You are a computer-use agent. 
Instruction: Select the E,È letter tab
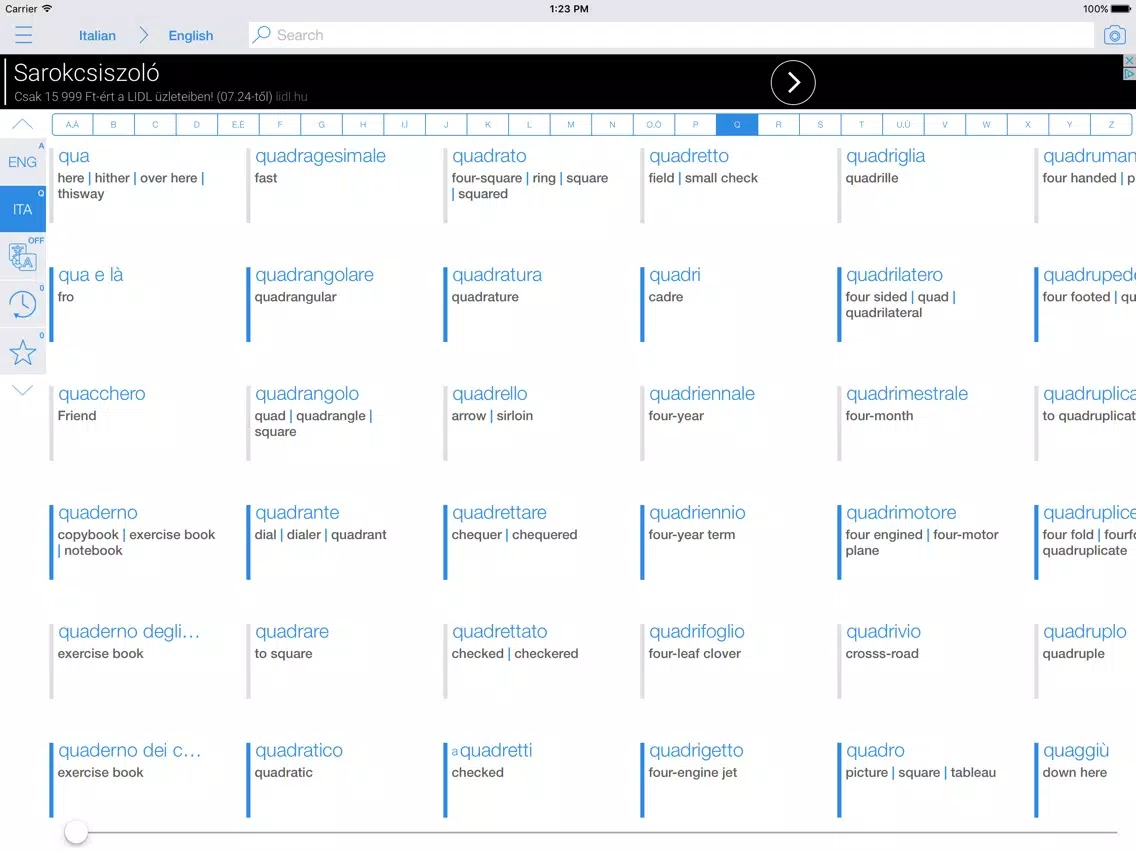tap(238, 125)
